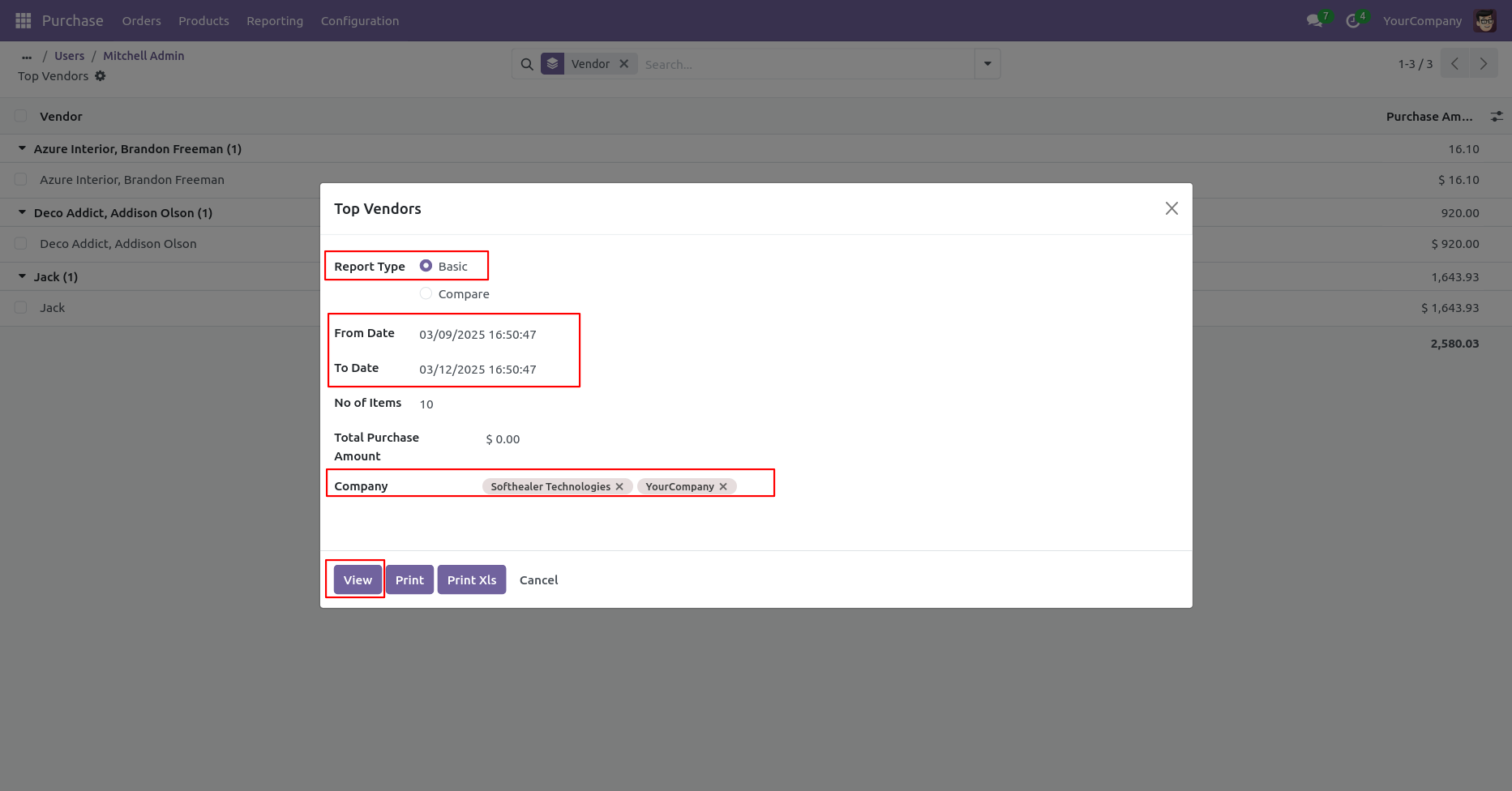Open the search options dropdown toggle
This screenshot has height=791, width=1512.
click(987, 64)
